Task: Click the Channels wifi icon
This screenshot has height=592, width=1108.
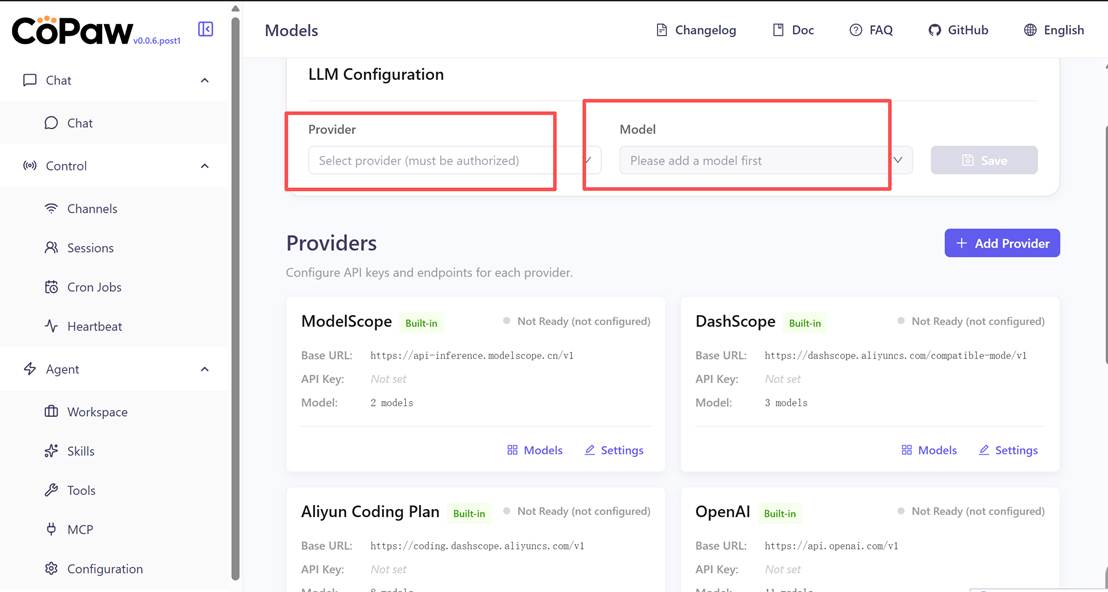Action: pos(51,208)
